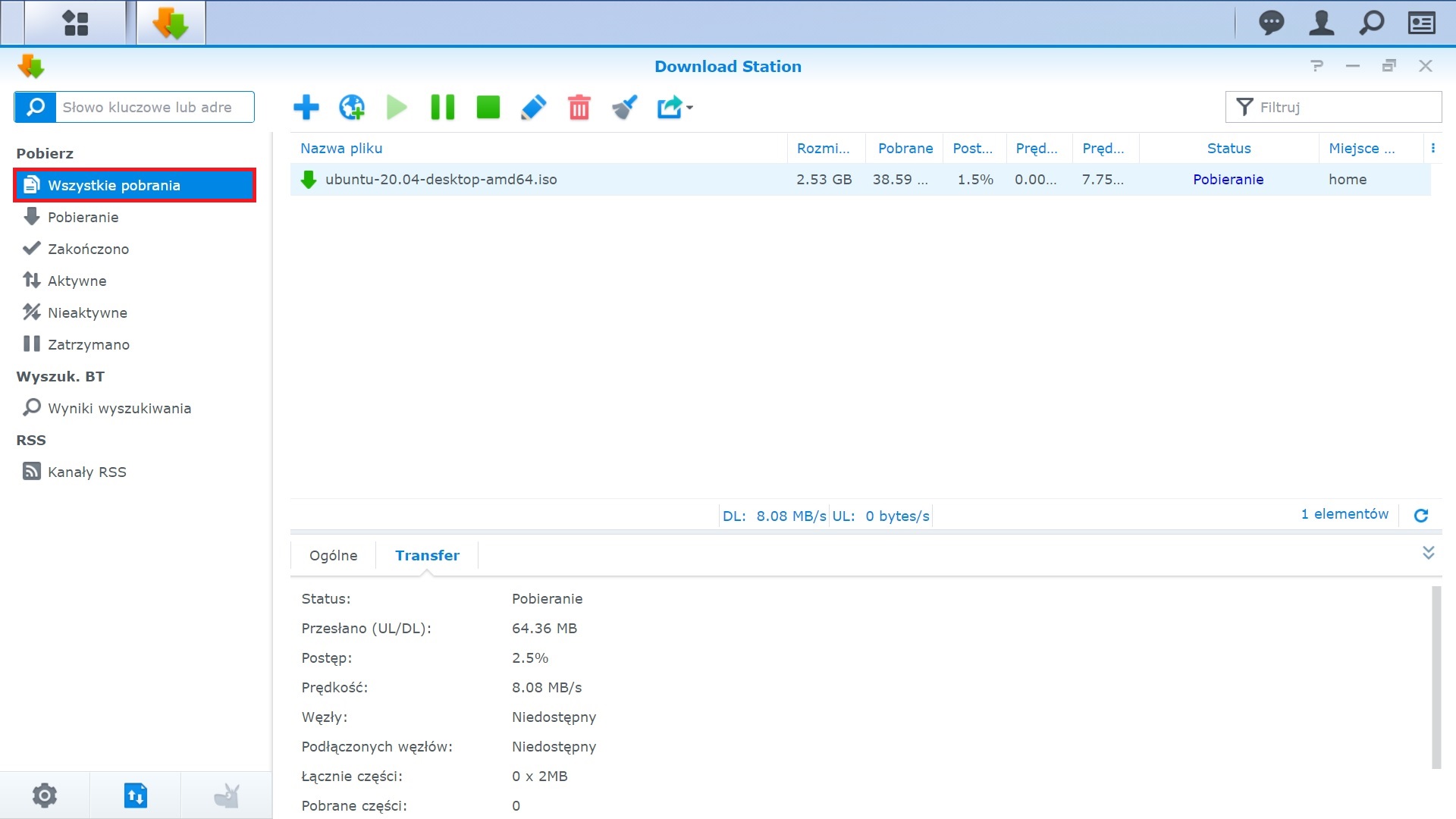Click the Filtruj filter field

click(x=1333, y=107)
